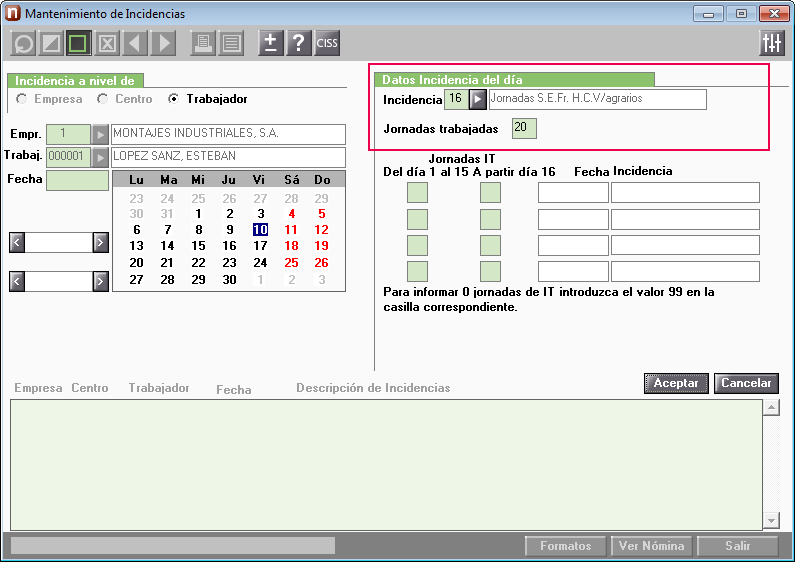Viewport: 795px width, 562px height.
Task: Go to next record with right arrow icon
Action: (x=163, y=43)
